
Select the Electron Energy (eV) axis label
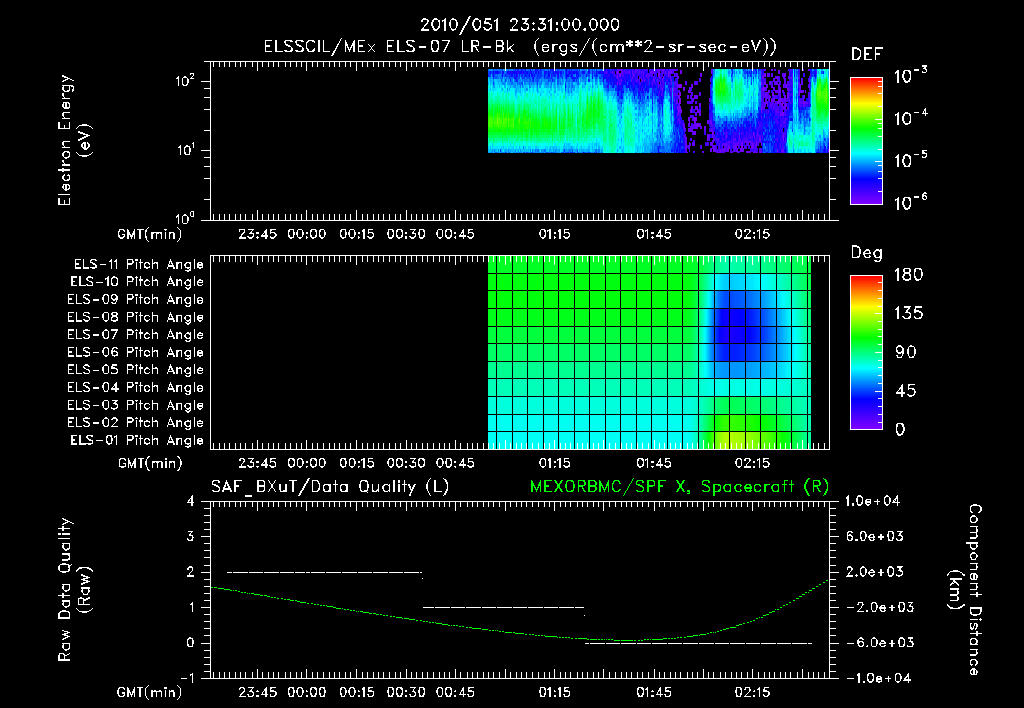74,140
